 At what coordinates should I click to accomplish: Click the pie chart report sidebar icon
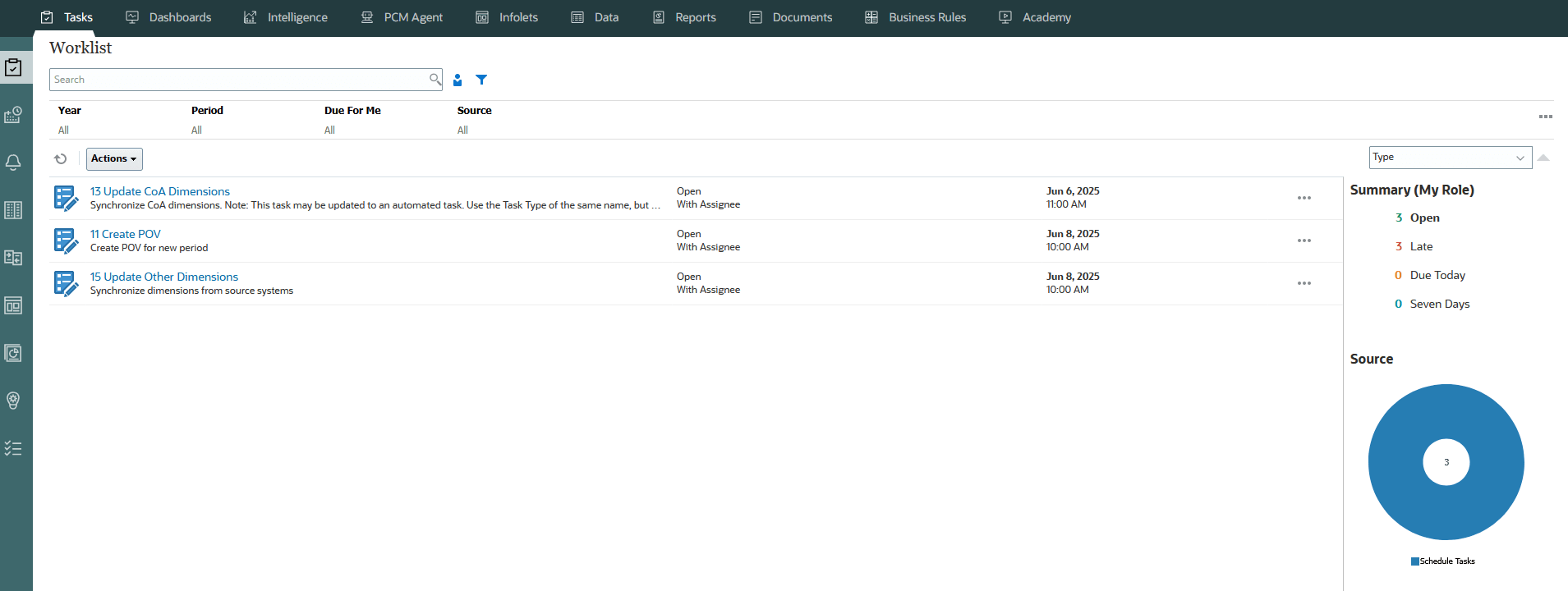click(13, 353)
